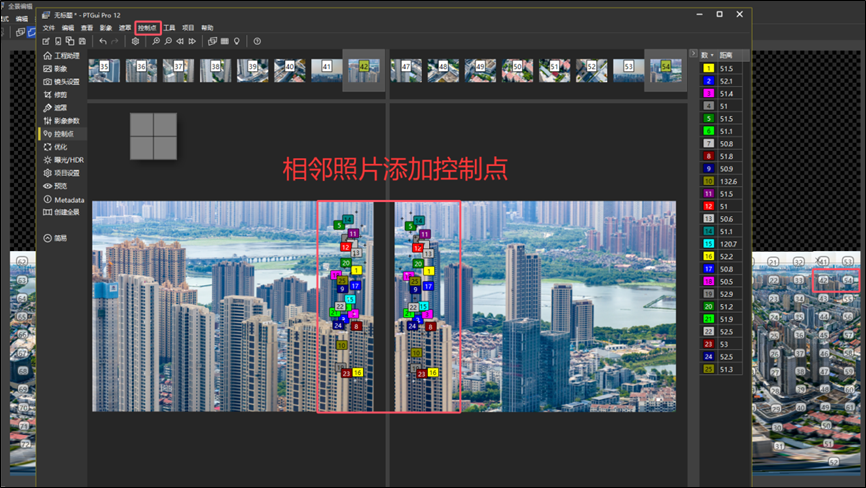
Task: Click distance value 132.6 for point 10
Action: coord(728,181)
